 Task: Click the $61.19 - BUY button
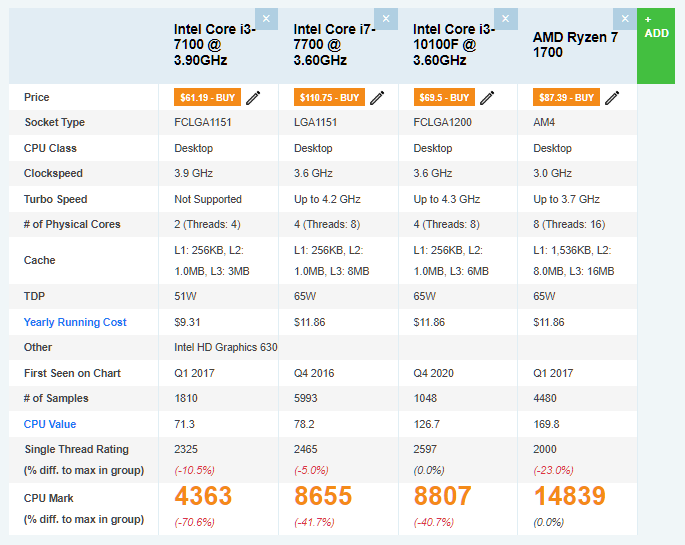click(208, 97)
